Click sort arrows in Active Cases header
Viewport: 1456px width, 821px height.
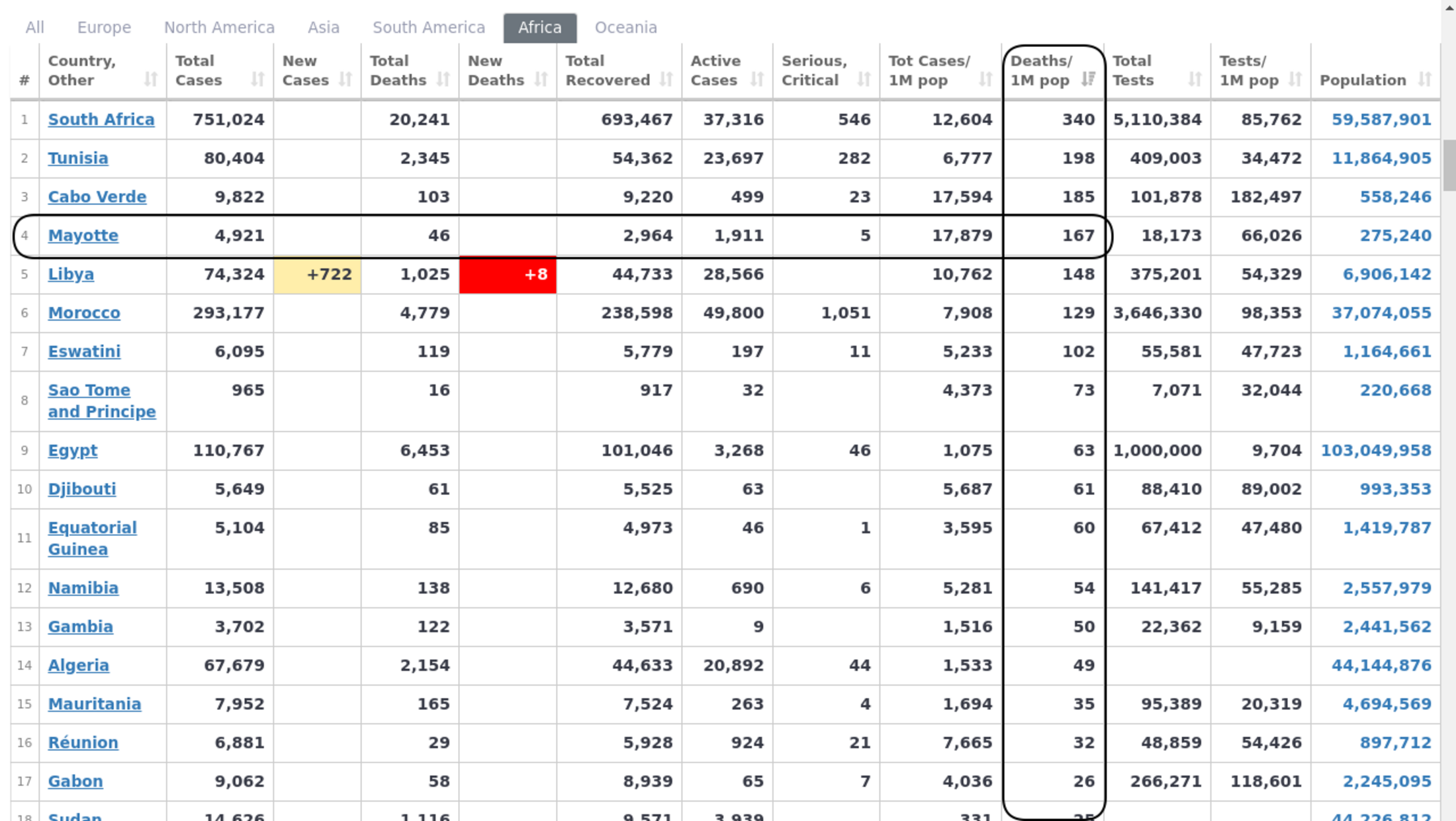coord(757,80)
